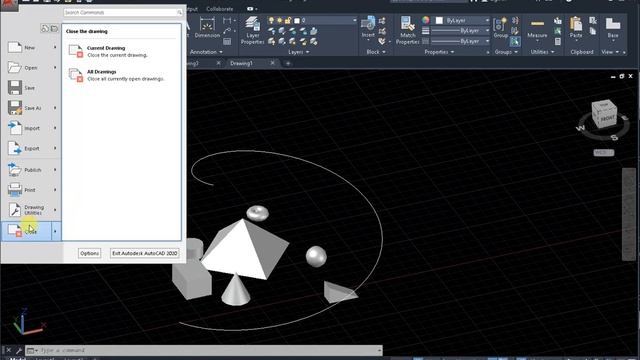Focus the Search Commands field
Image resolution: width=640 pixels, height=360 pixels.
(x=122, y=13)
